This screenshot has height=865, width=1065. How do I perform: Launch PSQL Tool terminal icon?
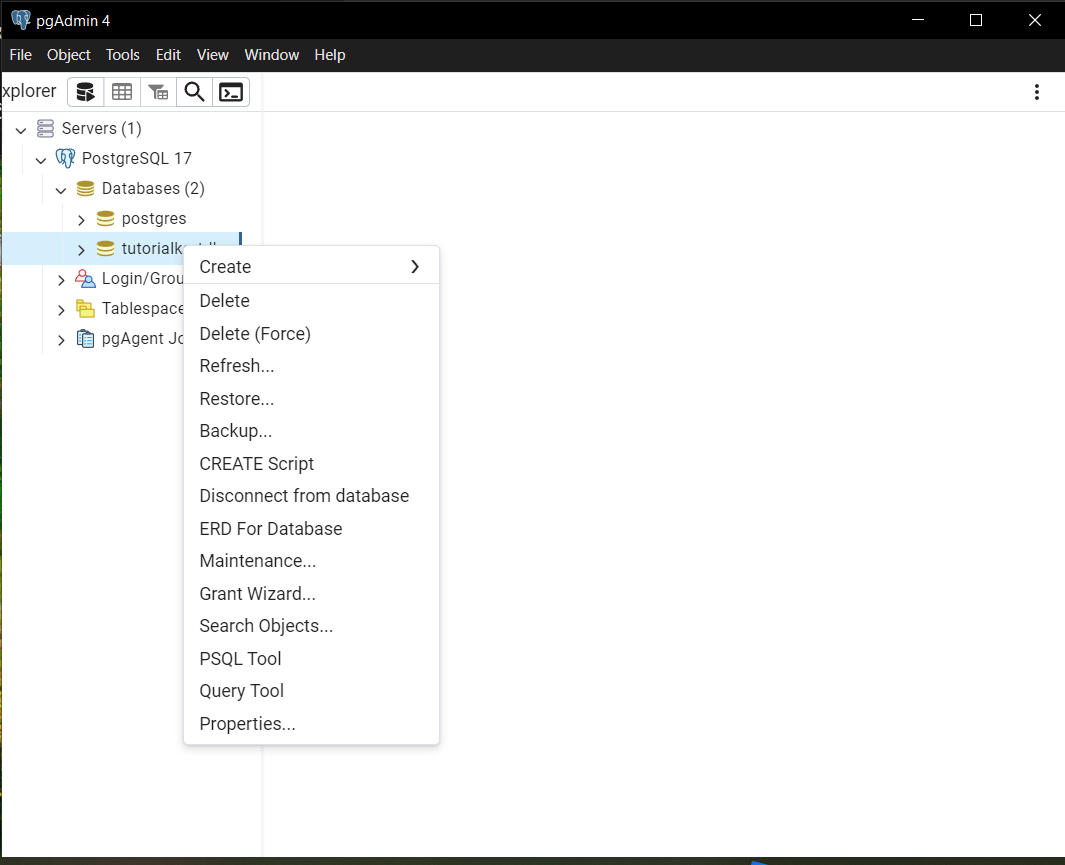(231, 92)
